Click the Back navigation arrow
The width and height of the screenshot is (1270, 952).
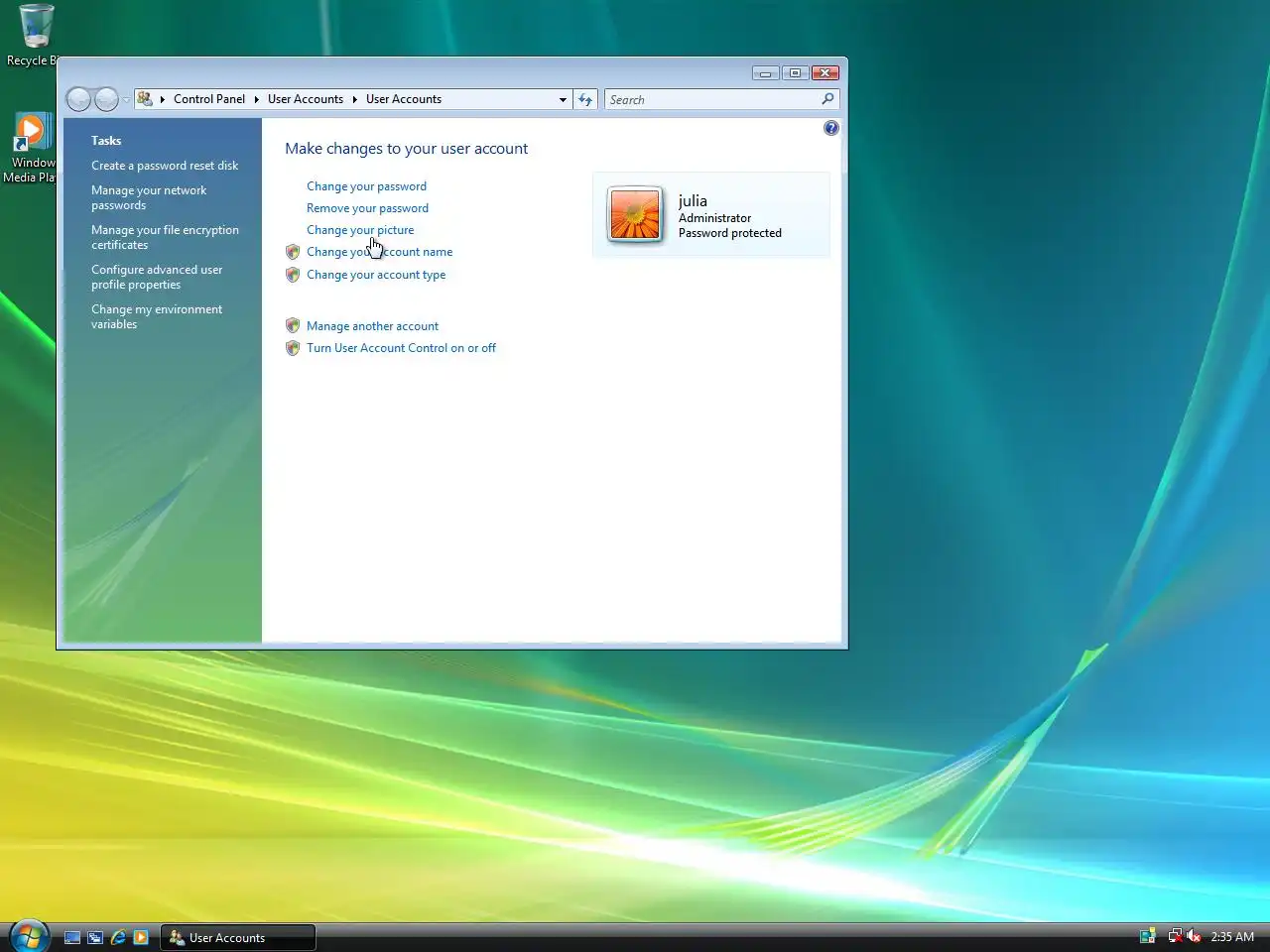[x=78, y=99]
